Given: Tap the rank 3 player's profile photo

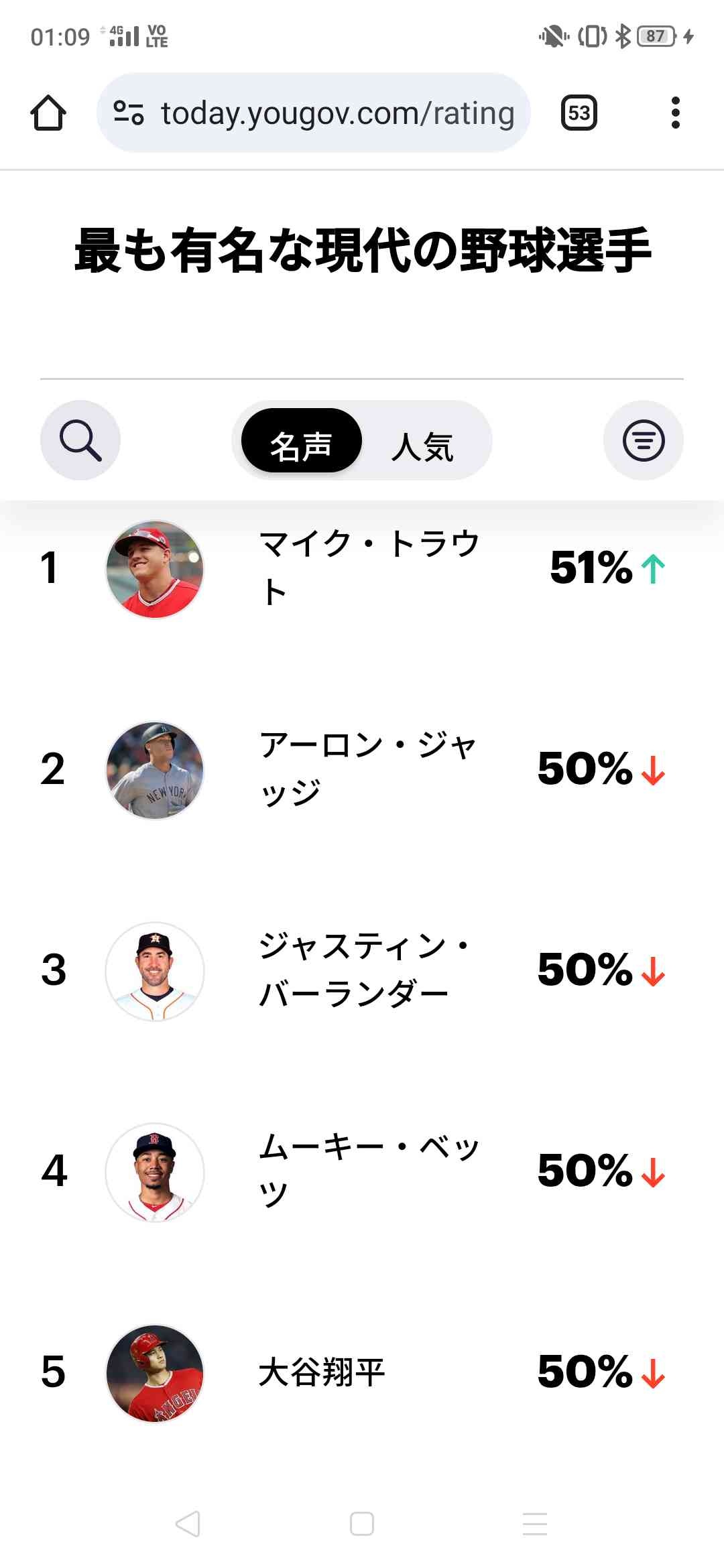Looking at the screenshot, I should click(x=155, y=971).
